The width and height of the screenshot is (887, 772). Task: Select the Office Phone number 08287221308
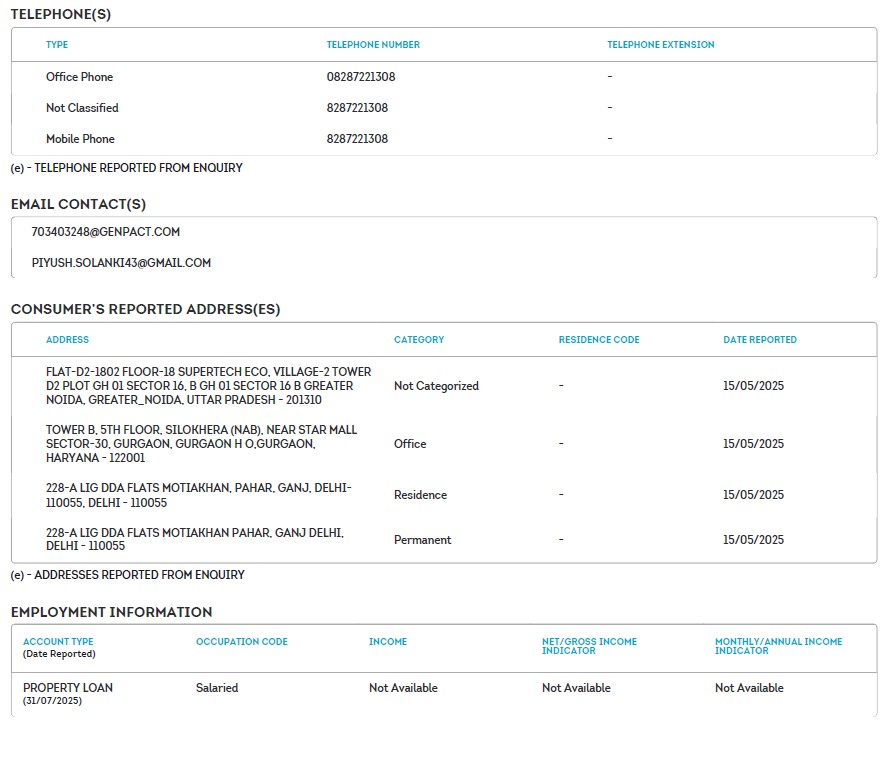pos(361,77)
